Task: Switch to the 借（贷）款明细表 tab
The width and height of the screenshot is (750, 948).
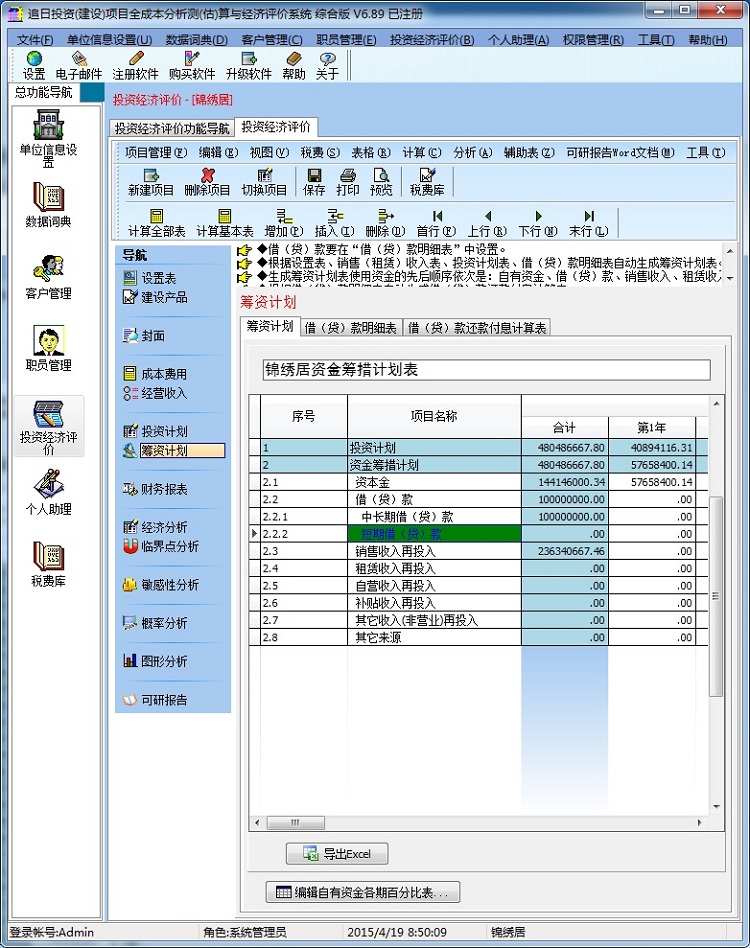Action: (351, 328)
